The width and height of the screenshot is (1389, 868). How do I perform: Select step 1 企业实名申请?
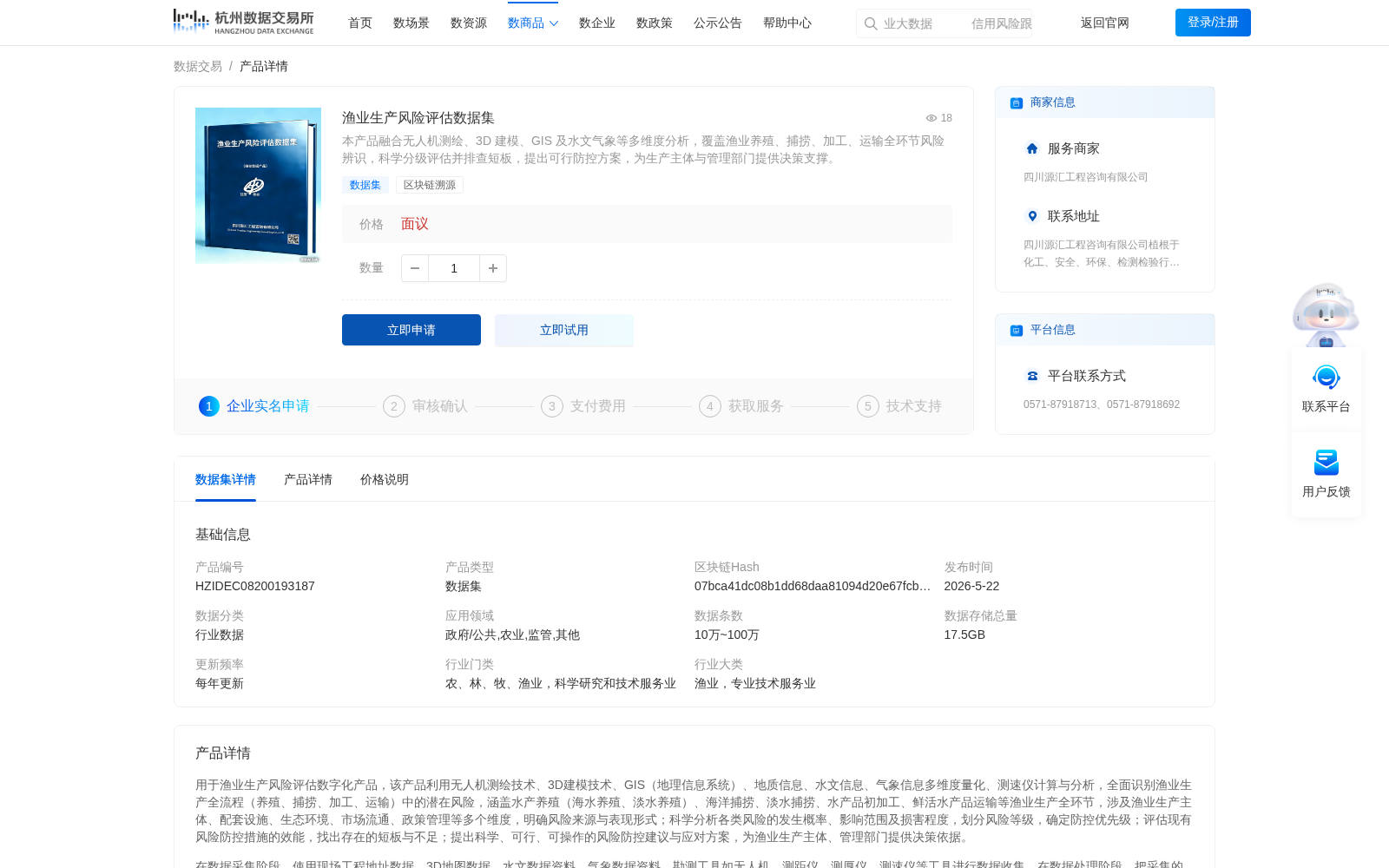254,406
